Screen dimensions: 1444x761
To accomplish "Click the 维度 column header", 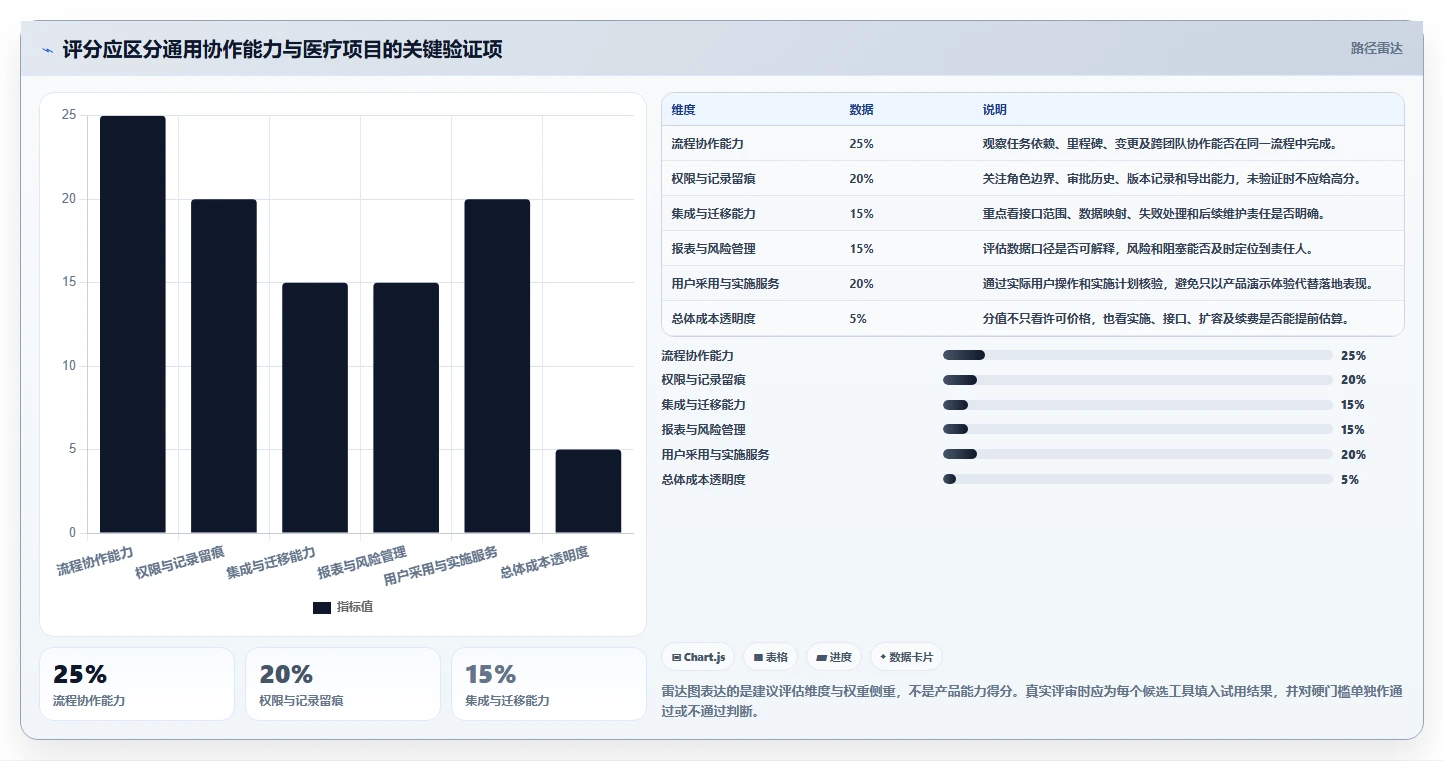I will pos(684,109).
